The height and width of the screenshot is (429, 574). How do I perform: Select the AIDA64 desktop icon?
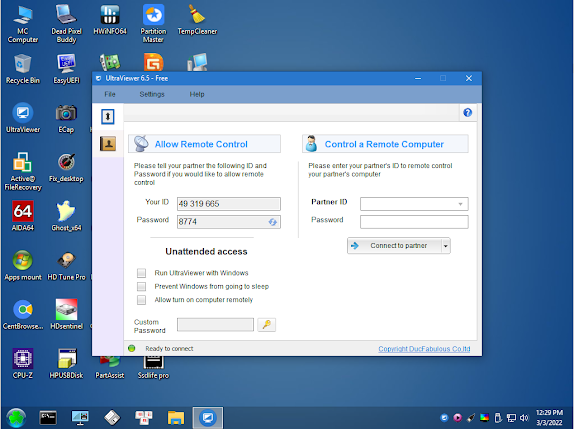23,216
